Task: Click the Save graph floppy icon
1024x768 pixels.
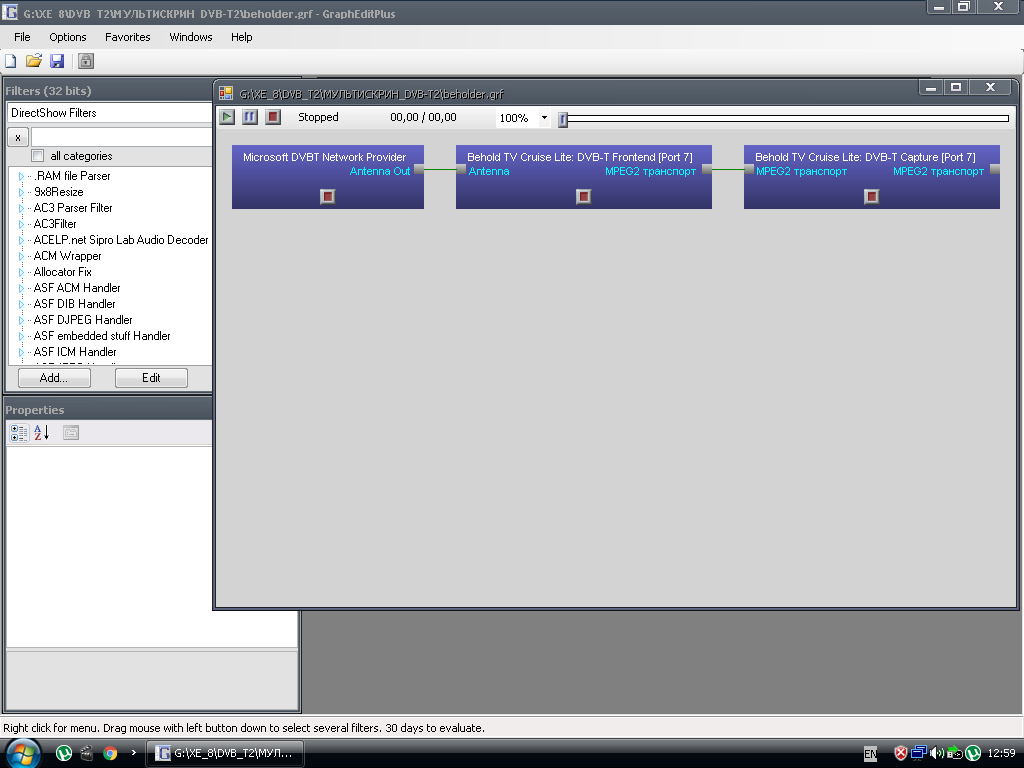Action: pyautogui.click(x=57, y=61)
